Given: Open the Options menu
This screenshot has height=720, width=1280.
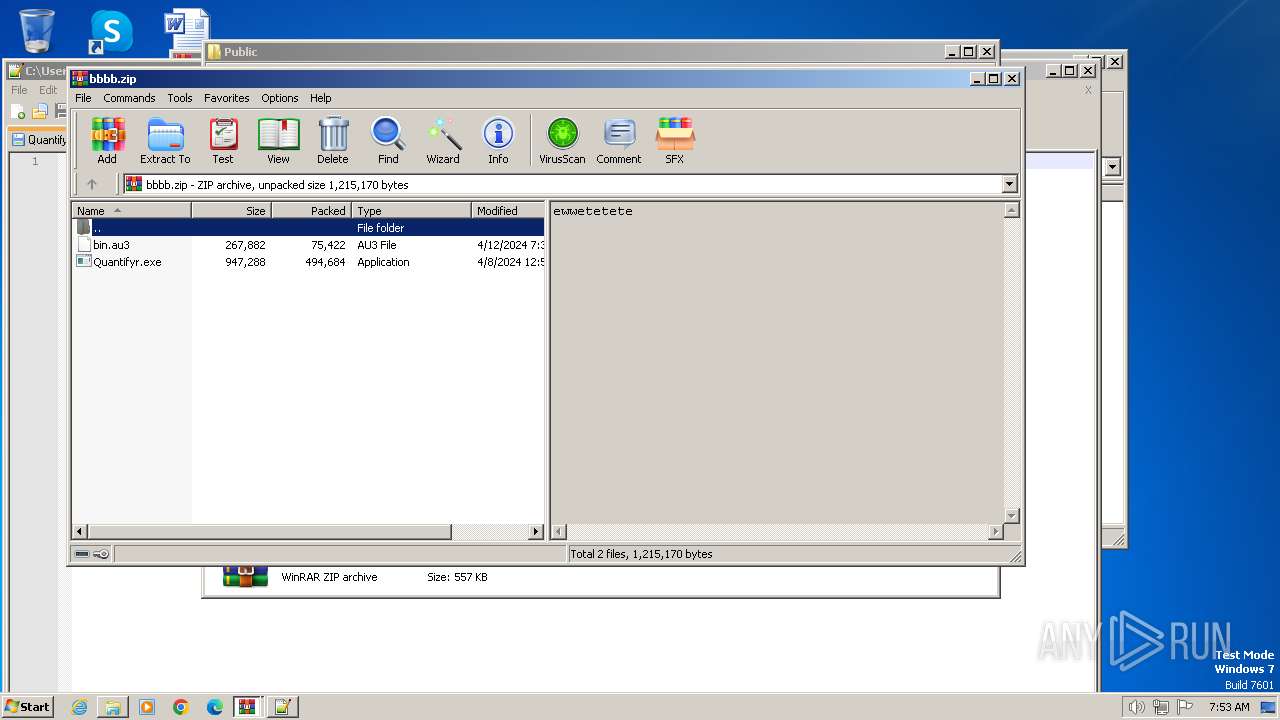Looking at the screenshot, I should click(x=280, y=98).
